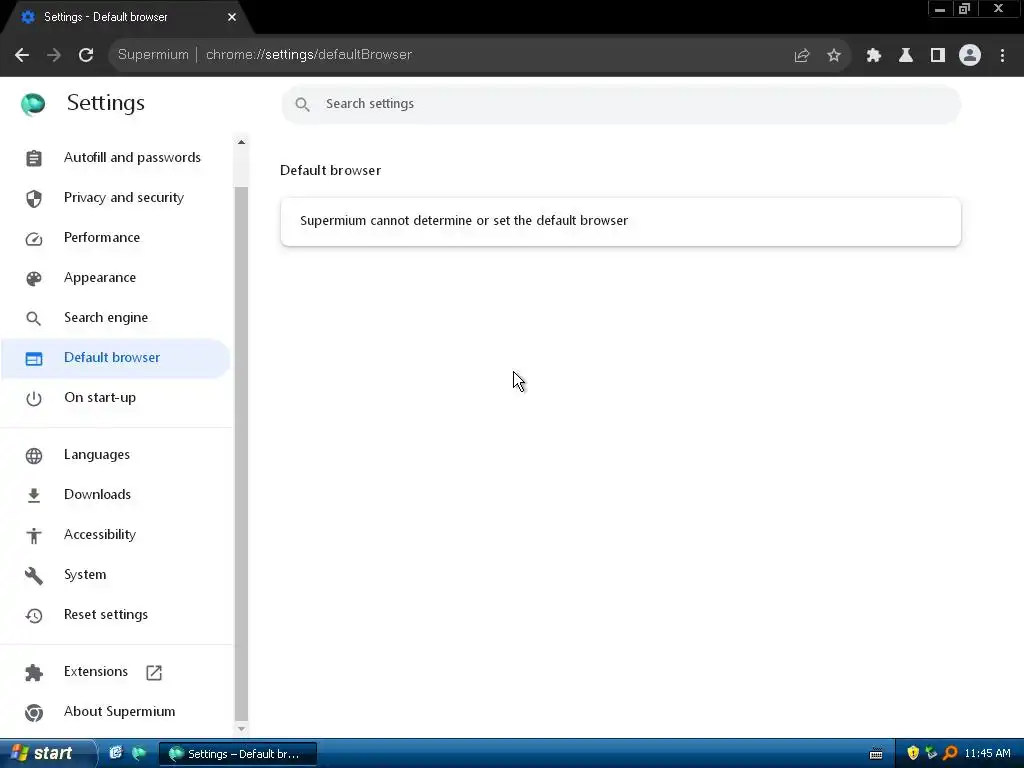Click the sidebar scroll down arrow
Screen dimensions: 1024x768
pyautogui.click(x=241, y=728)
